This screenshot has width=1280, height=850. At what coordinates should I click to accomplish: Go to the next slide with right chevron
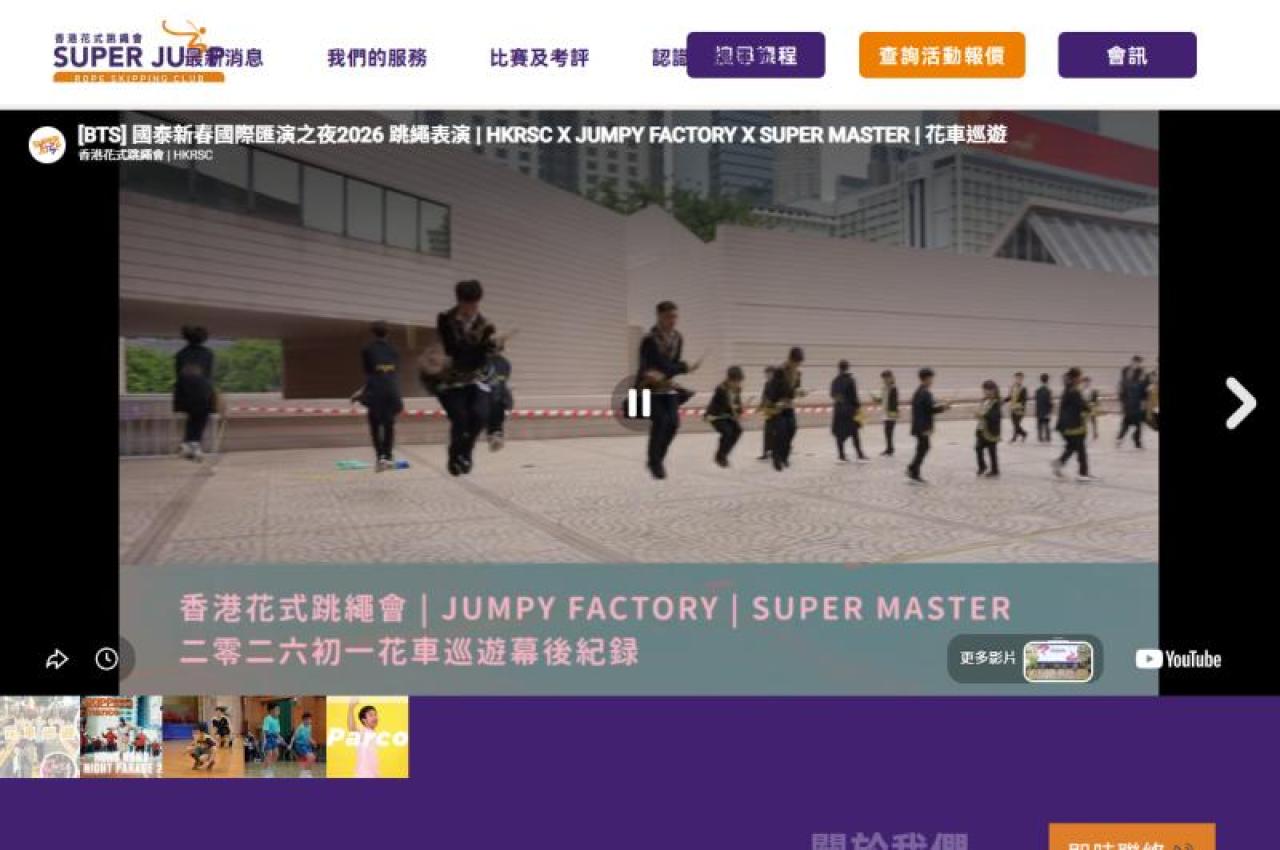[x=1240, y=403]
